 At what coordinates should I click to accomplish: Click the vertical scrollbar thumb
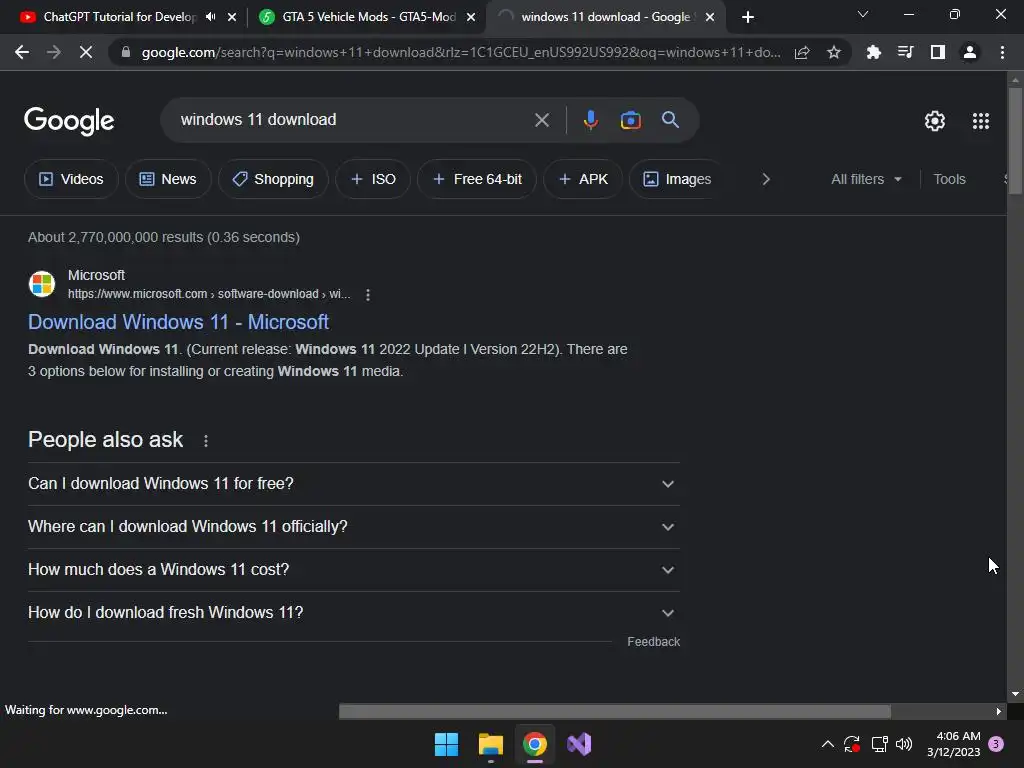(x=1015, y=140)
